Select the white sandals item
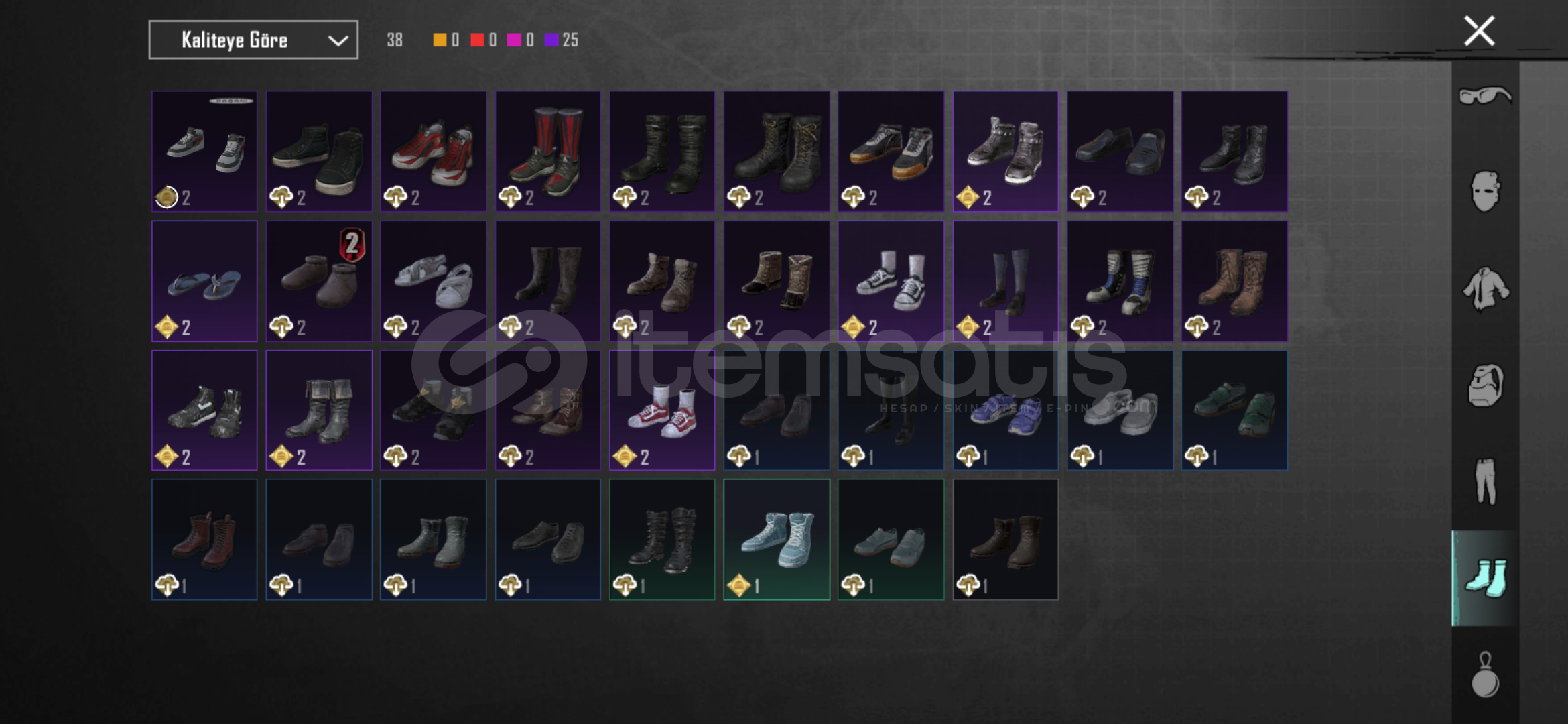 point(434,281)
